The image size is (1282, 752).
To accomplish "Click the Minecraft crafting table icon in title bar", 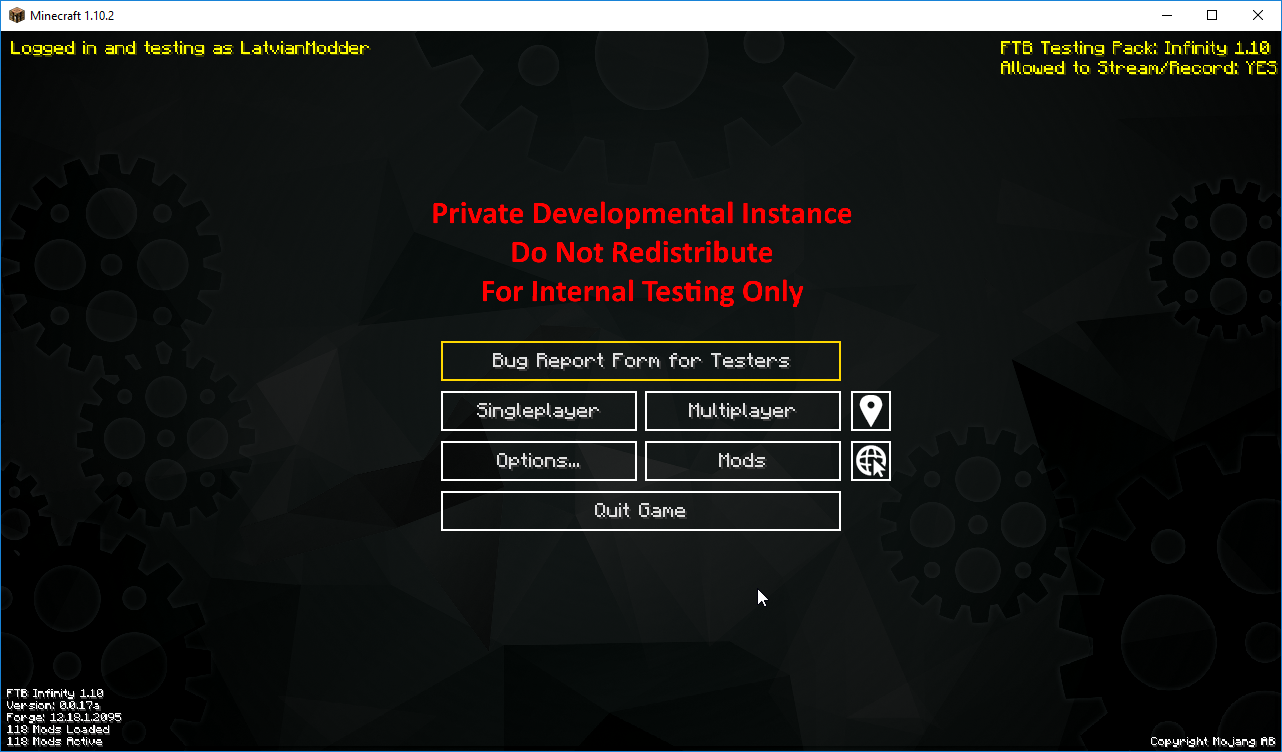I will [x=16, y=15].
